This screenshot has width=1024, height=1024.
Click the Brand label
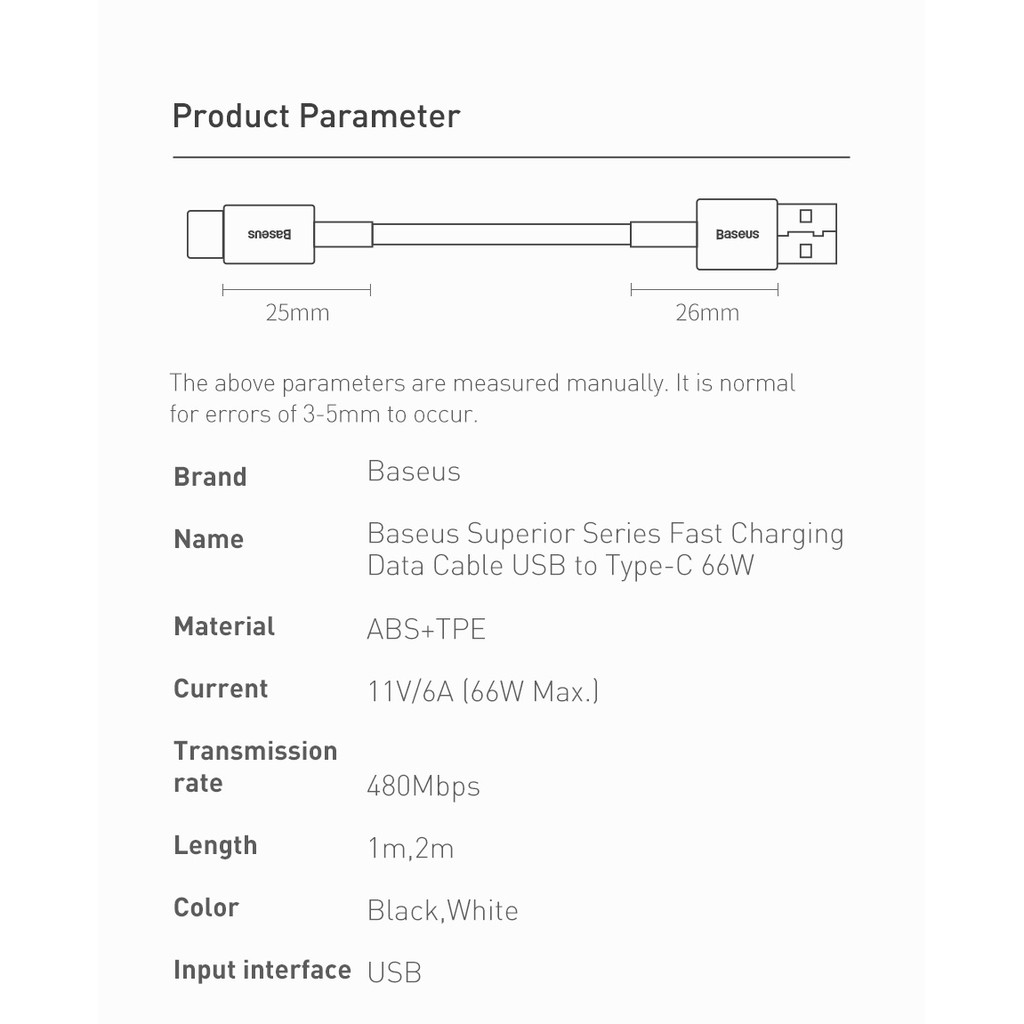point(210,477)
